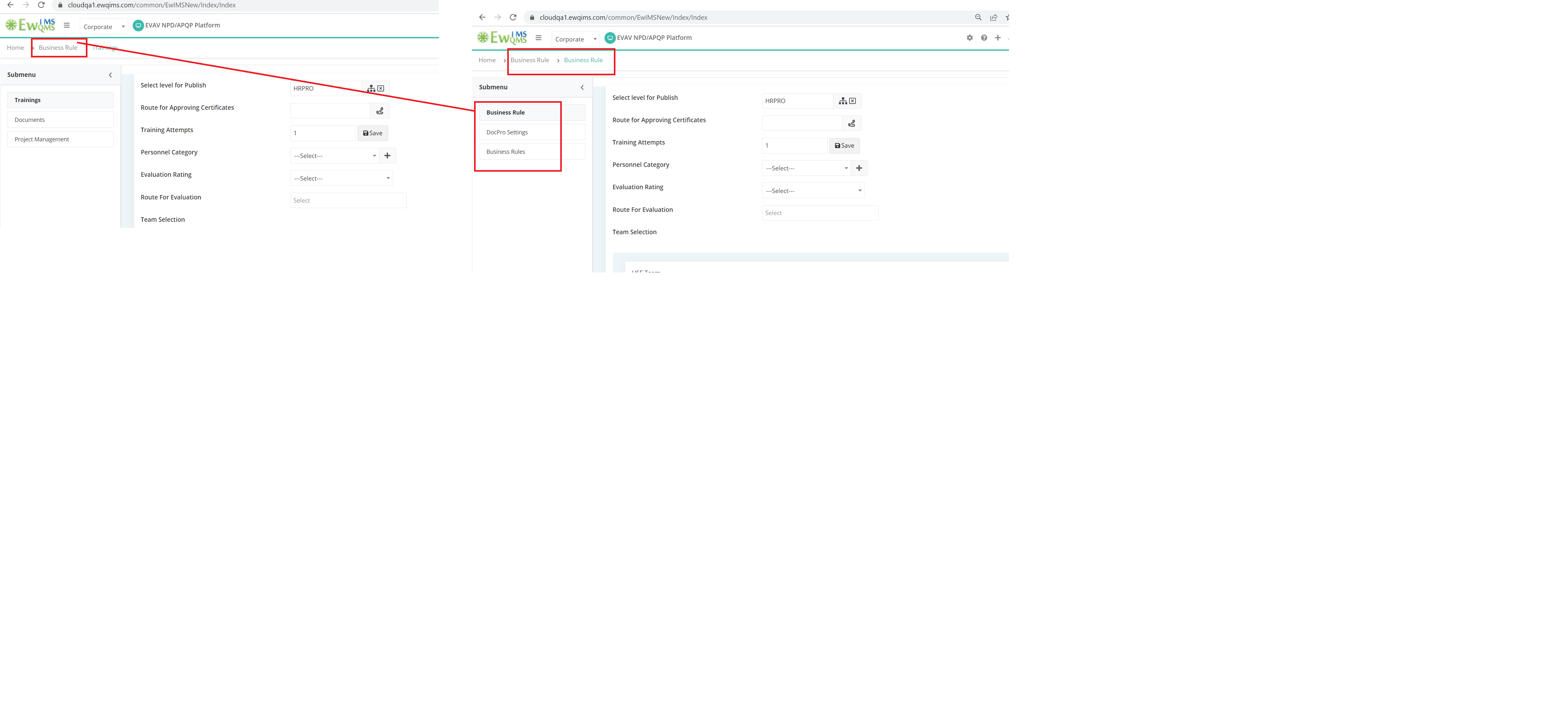Click address bar URL in left browser

click(x=152, y=5)
